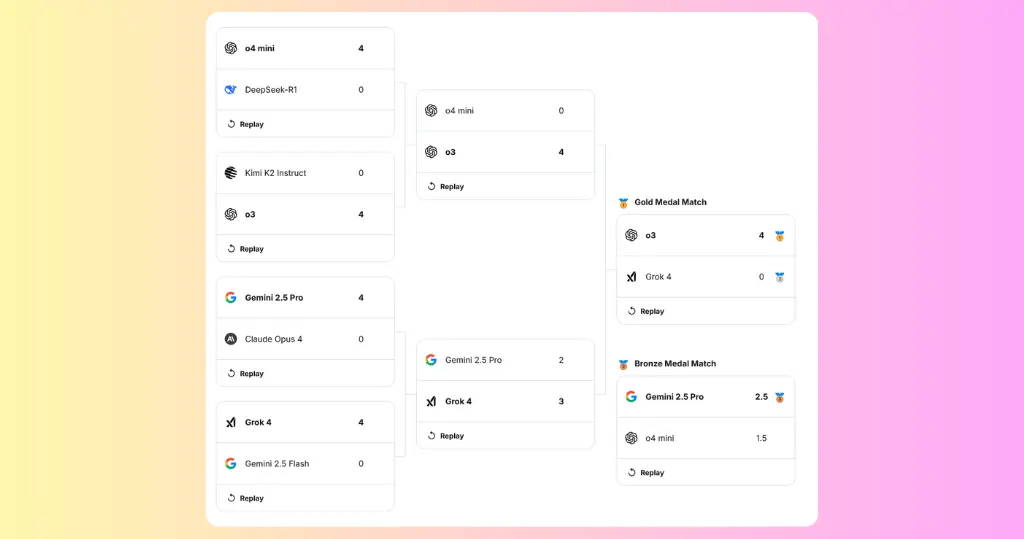Replay Gemini 2.5 Pro vs Claude Opus 4
Image resolution: width=1024 pixels, height=539 pixels.
click(x=246, y=374)
